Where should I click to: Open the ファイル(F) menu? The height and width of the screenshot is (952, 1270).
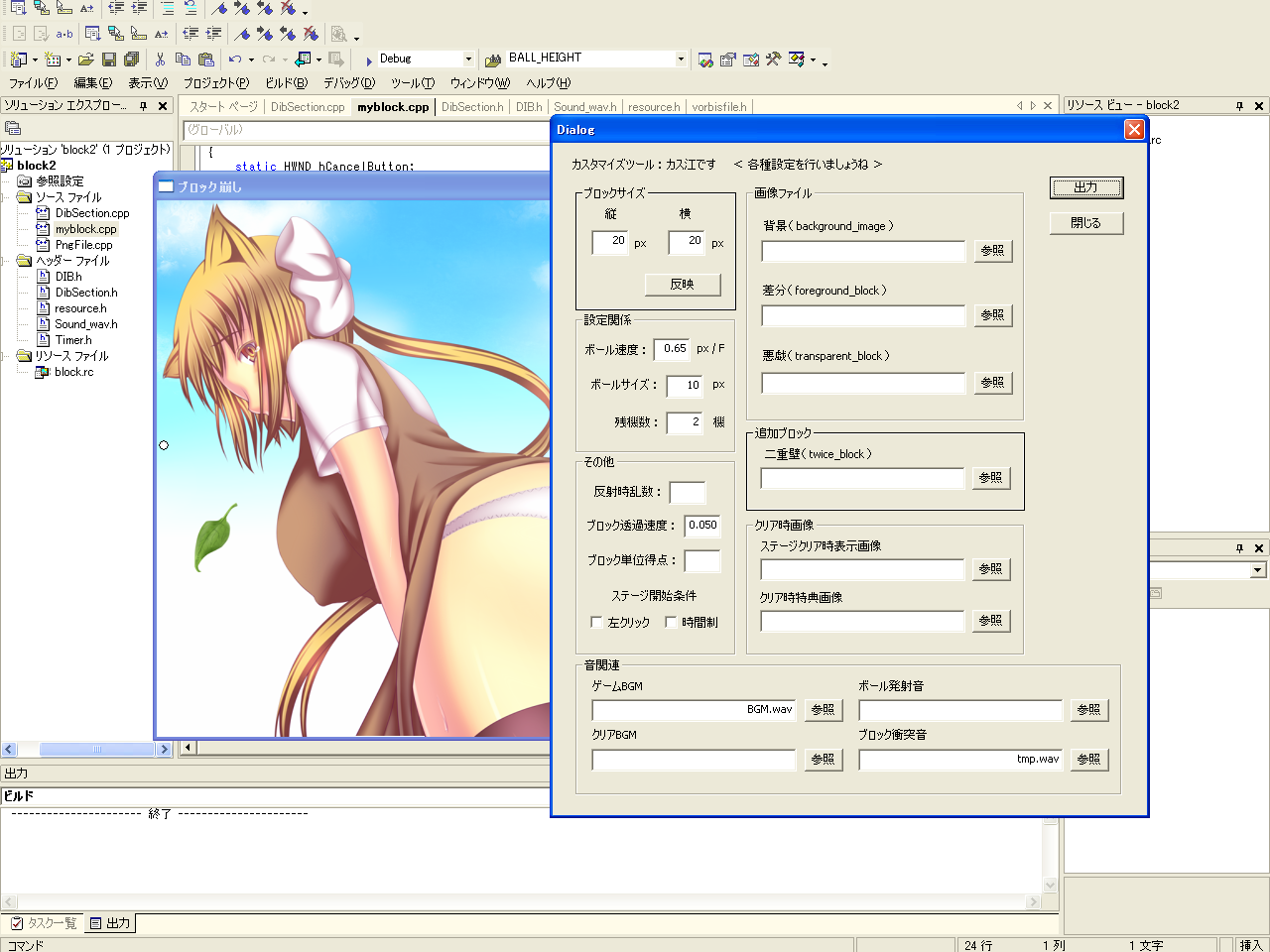[33, 83]
